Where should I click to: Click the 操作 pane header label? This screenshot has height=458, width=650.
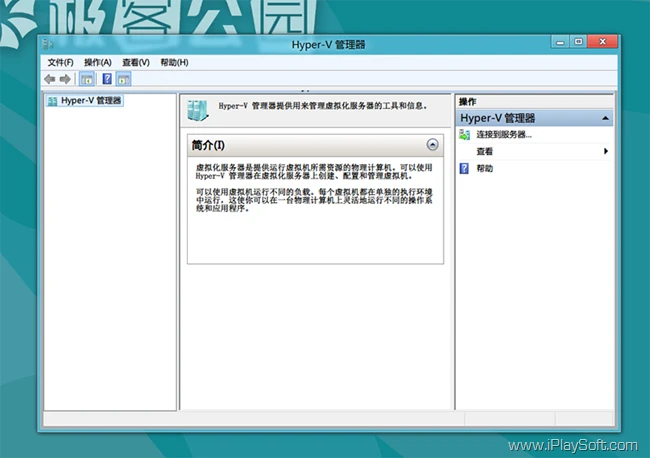[468, 102]
